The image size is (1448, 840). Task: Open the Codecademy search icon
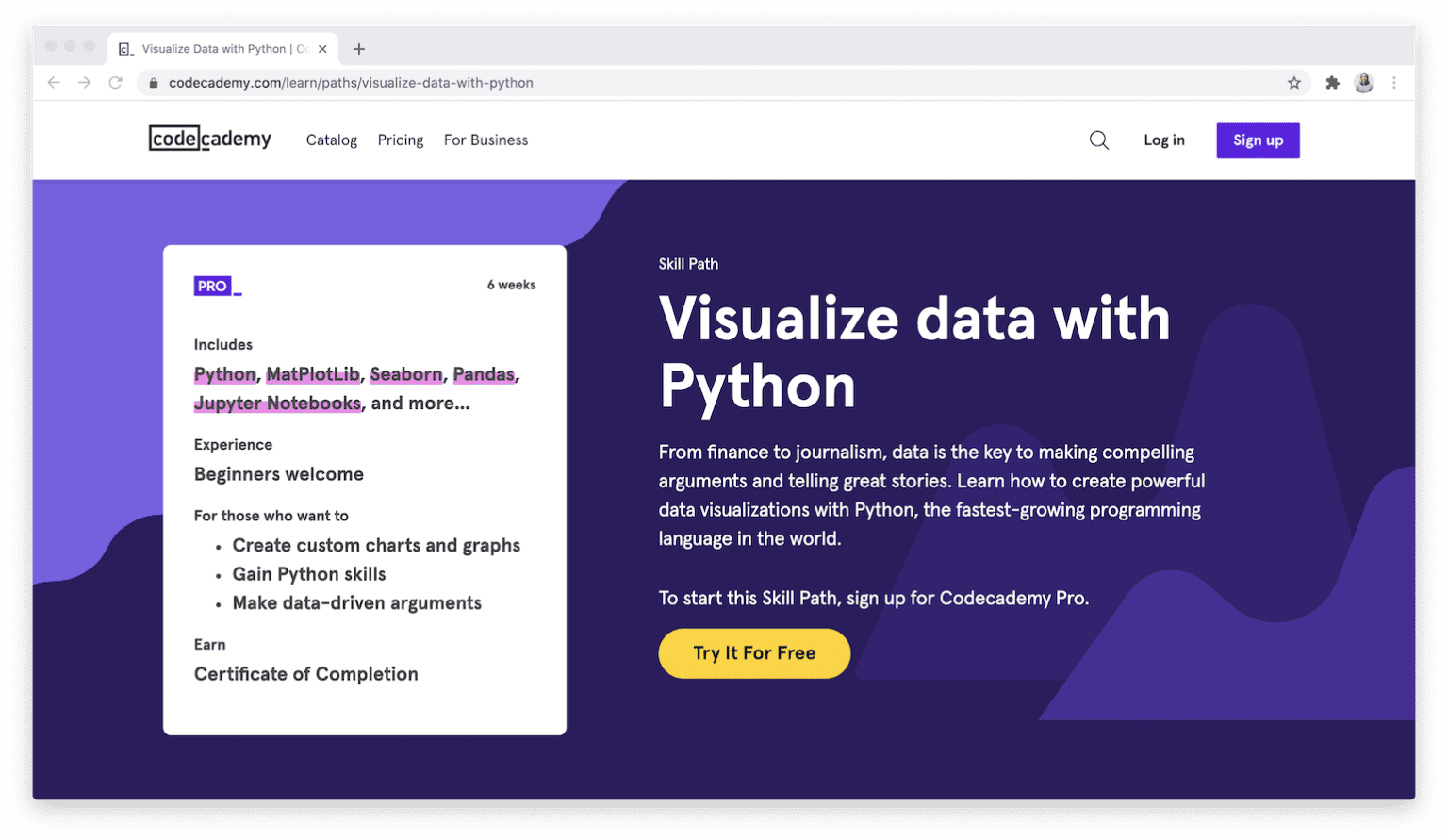point(1098,140)
